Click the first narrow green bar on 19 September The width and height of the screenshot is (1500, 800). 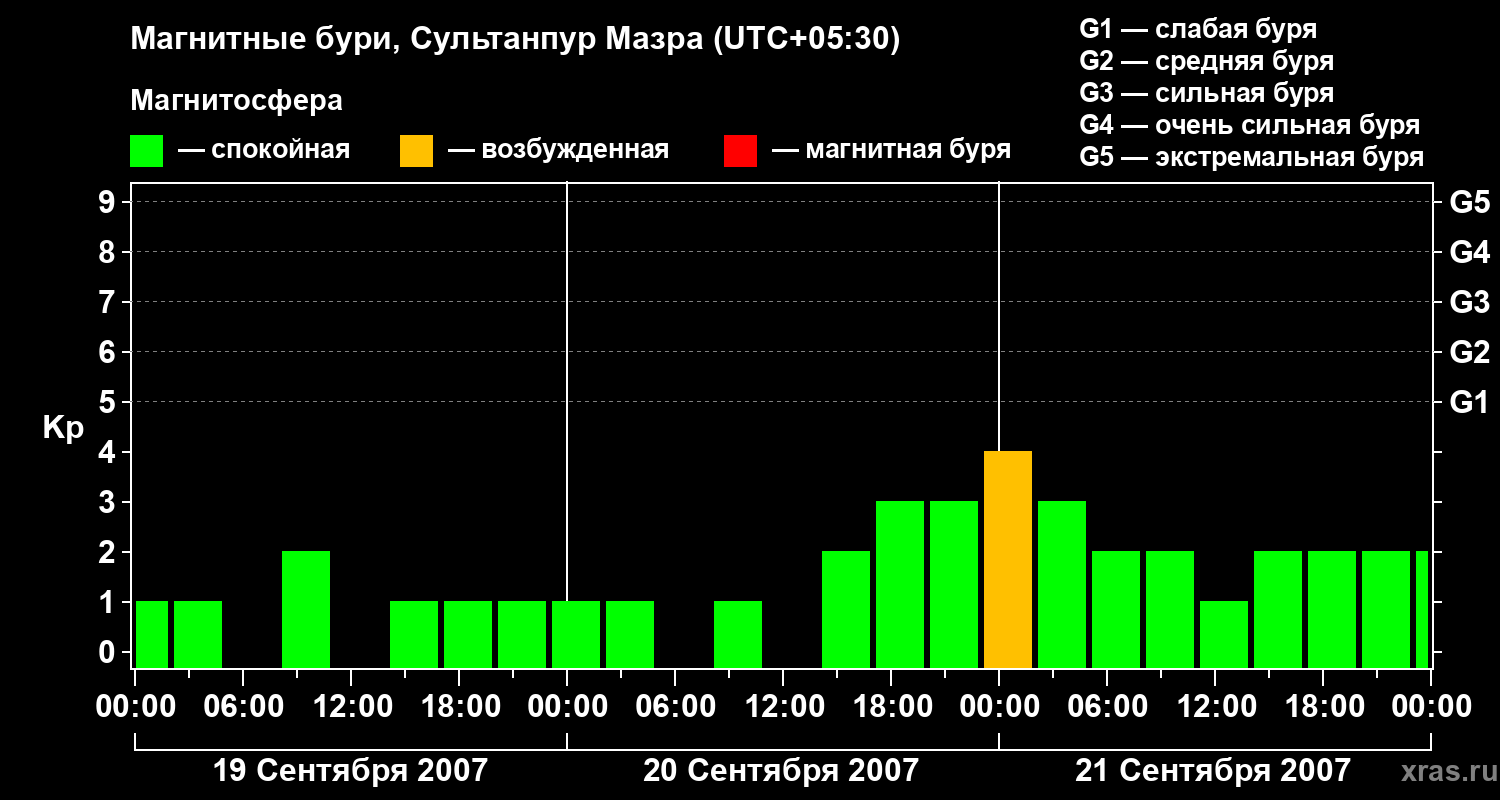click(x=152, y=635)
